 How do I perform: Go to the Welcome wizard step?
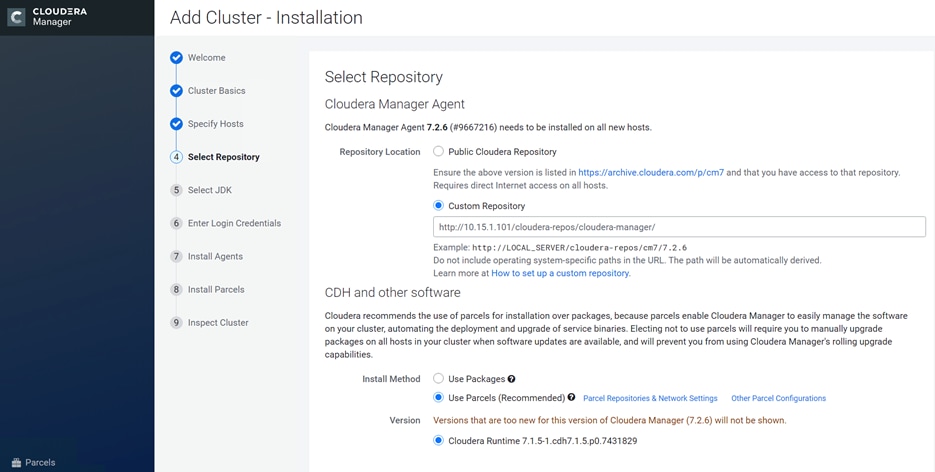(206, 58)
